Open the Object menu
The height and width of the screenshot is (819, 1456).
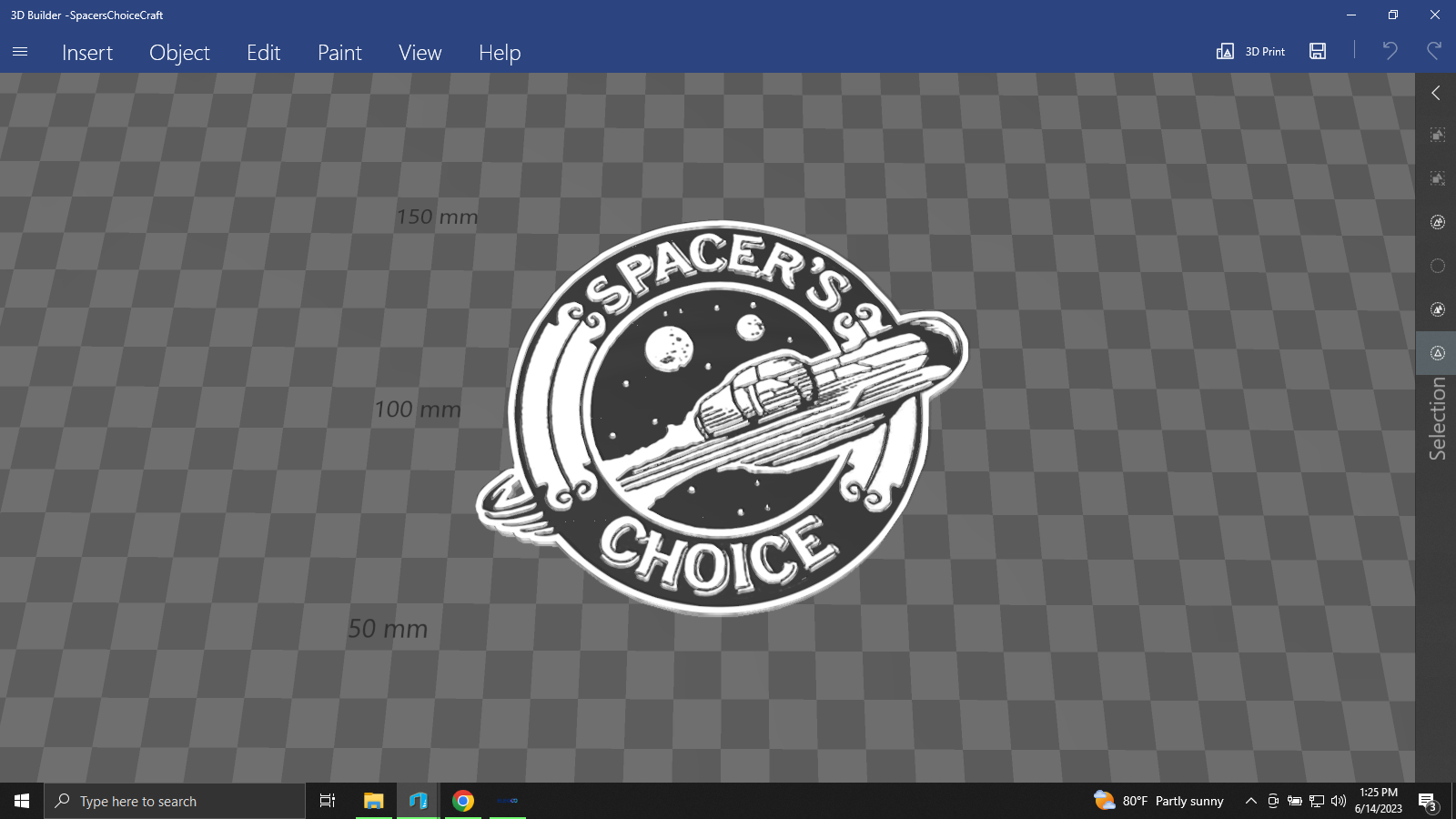point(179,53)
